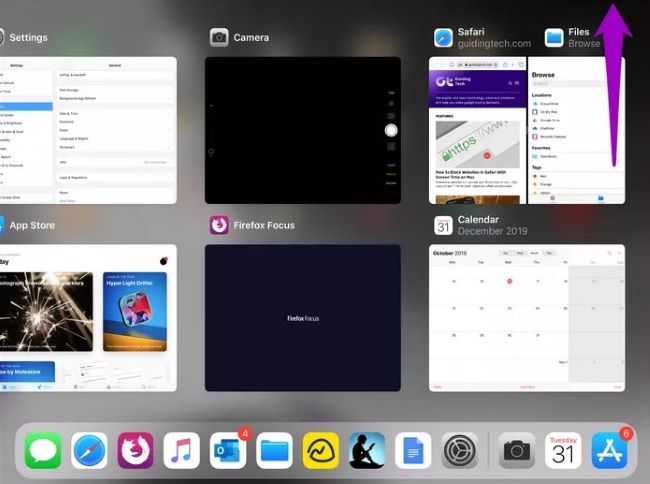This screenshot has width=650, height=484.
Task: Open Outlook with 4 badge in dock
Action: tap(228, 450)
